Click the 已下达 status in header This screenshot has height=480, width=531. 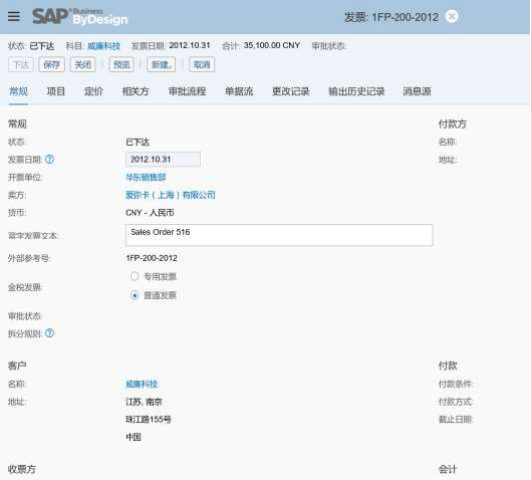(42, 46)
